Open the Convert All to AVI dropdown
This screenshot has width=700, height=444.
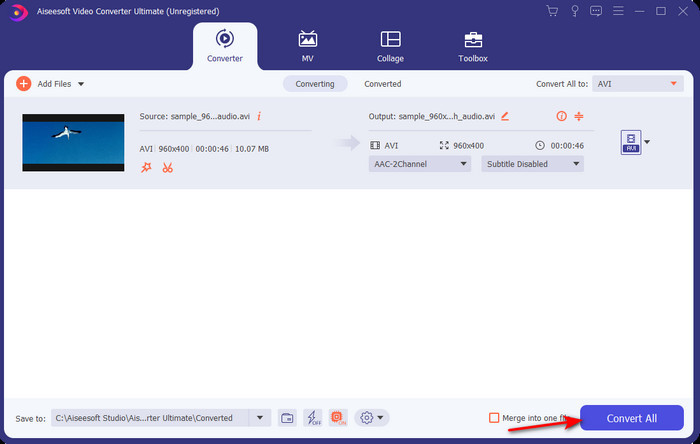(638, 84)
